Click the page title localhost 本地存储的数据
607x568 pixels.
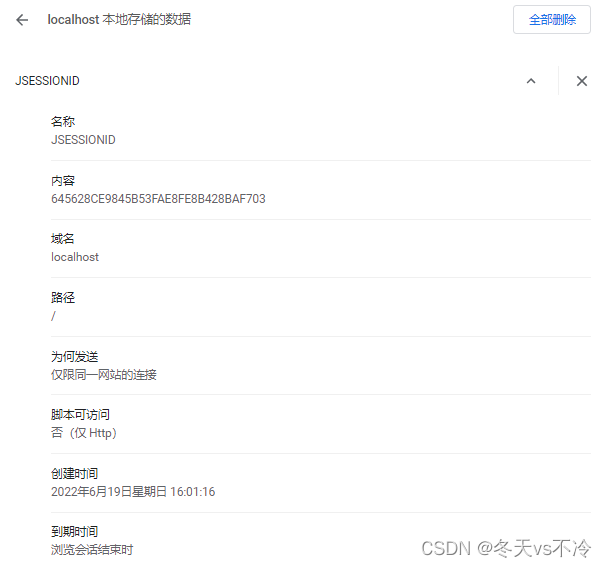119,19
